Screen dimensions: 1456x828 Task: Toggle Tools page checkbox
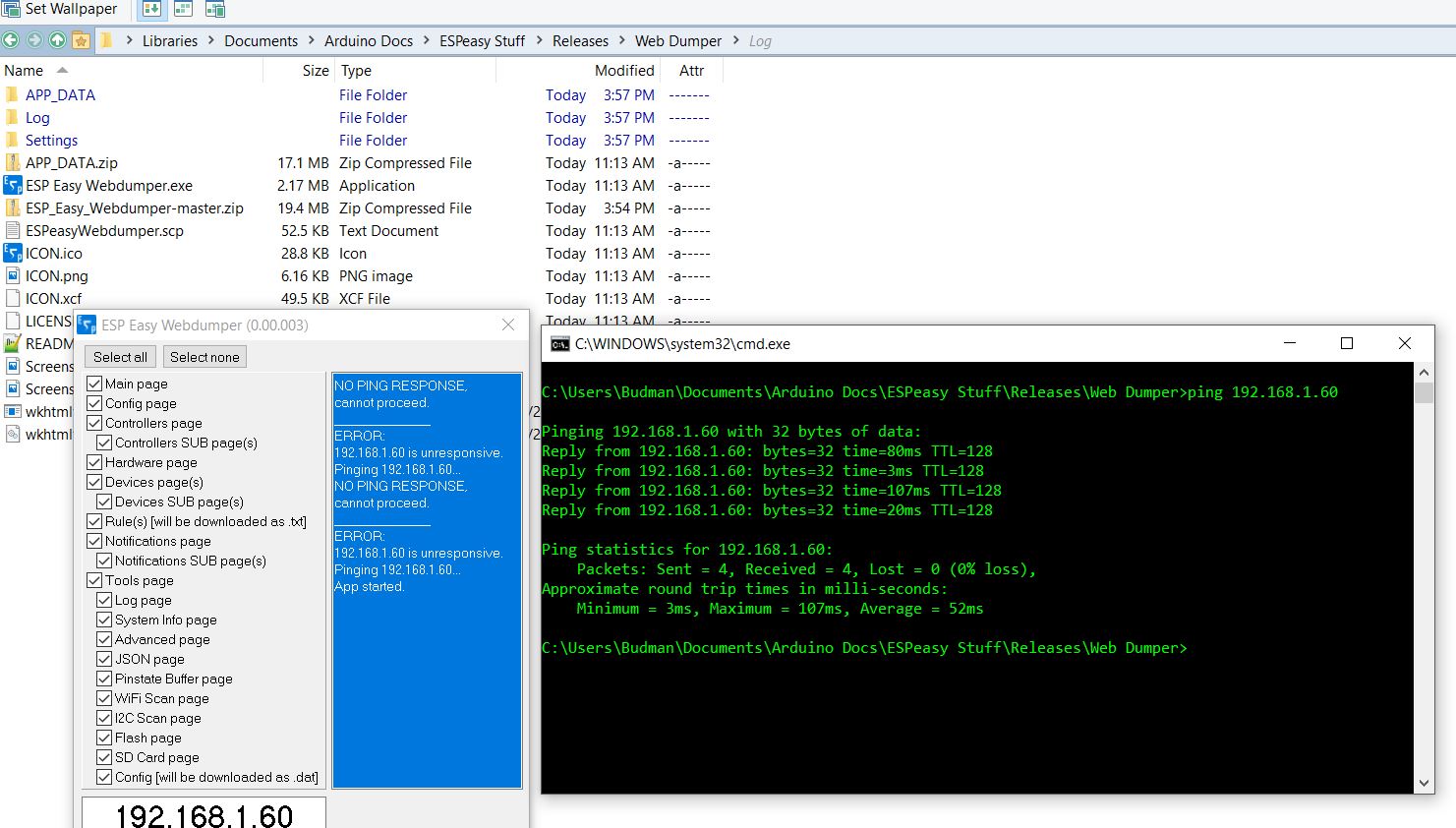(94, 580)
